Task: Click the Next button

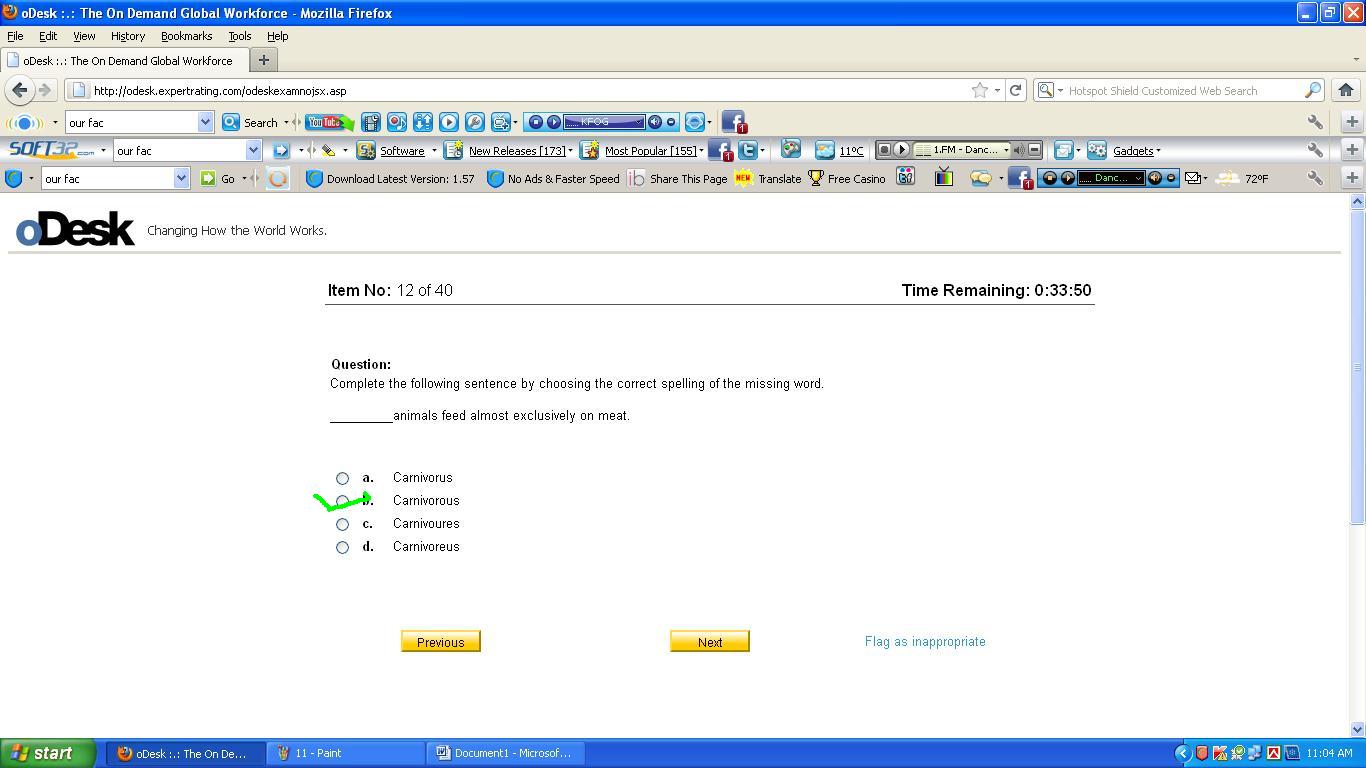Action: (x=710, y=642)
